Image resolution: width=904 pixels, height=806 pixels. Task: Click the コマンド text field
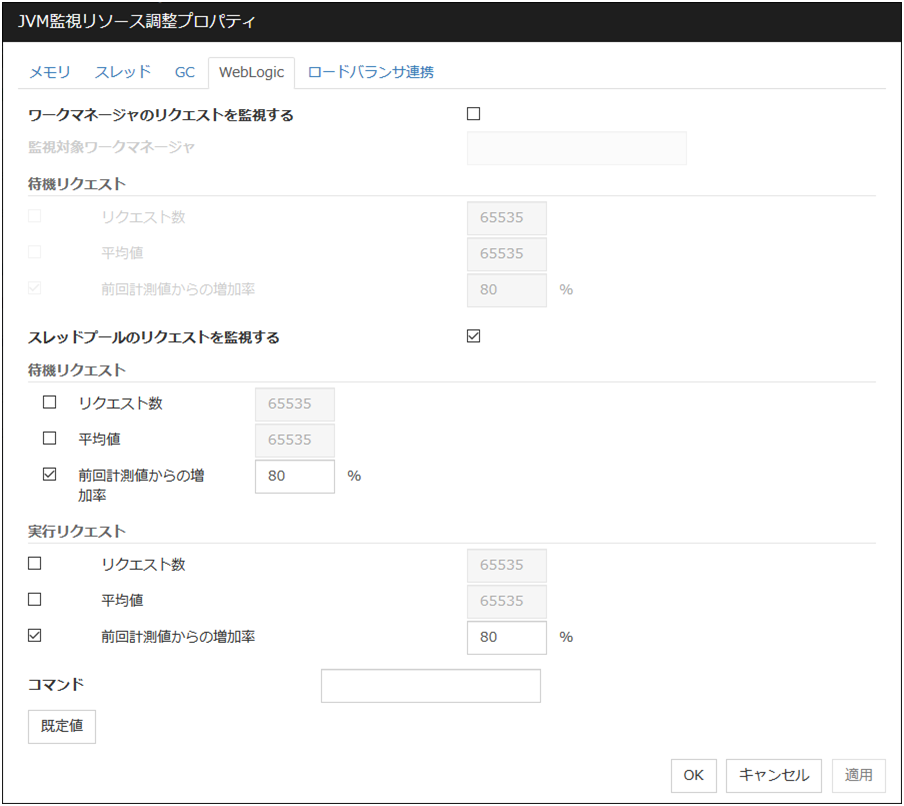pos(430,686)
